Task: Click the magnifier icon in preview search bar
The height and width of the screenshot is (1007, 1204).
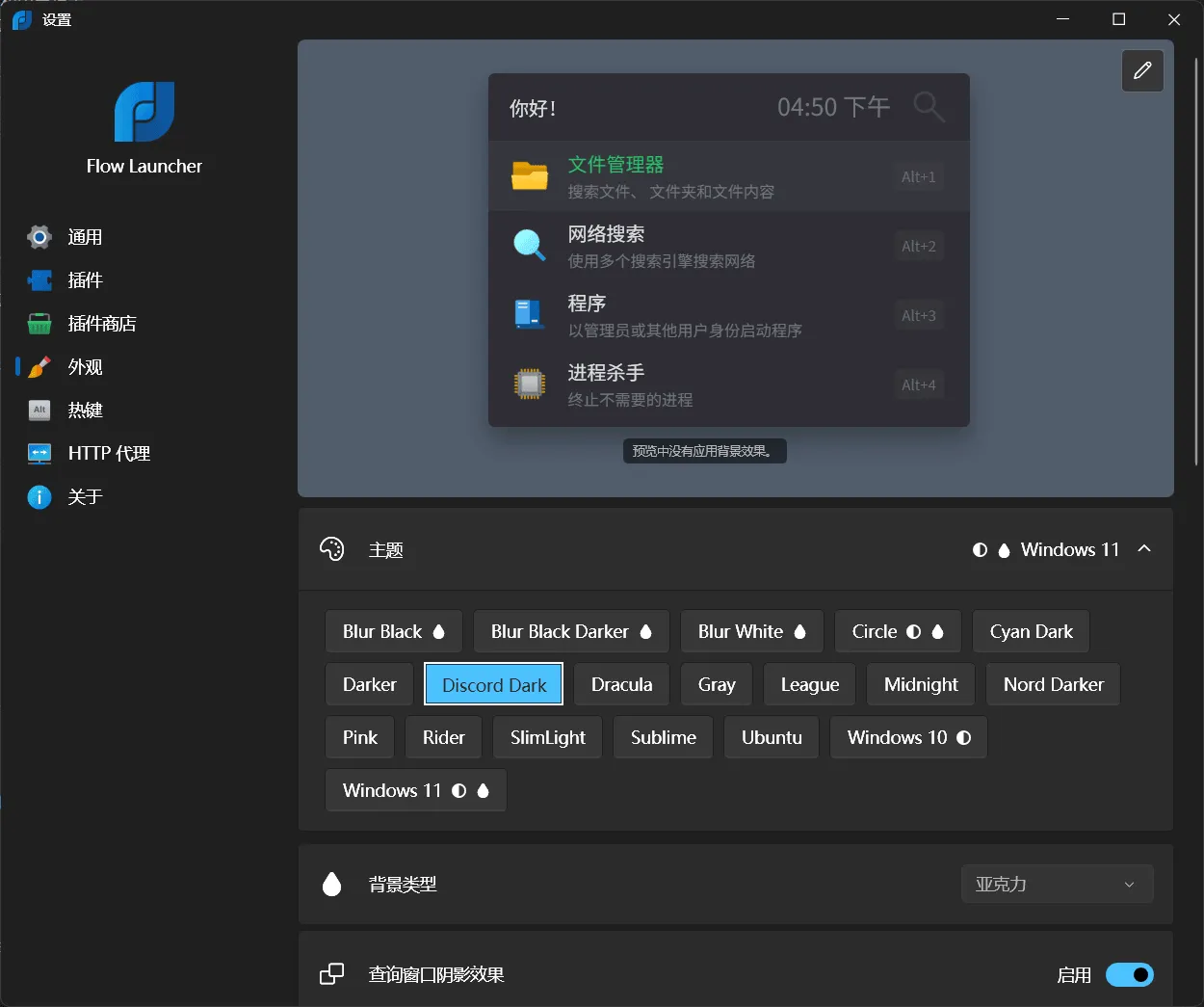Action: pos(929,107)
